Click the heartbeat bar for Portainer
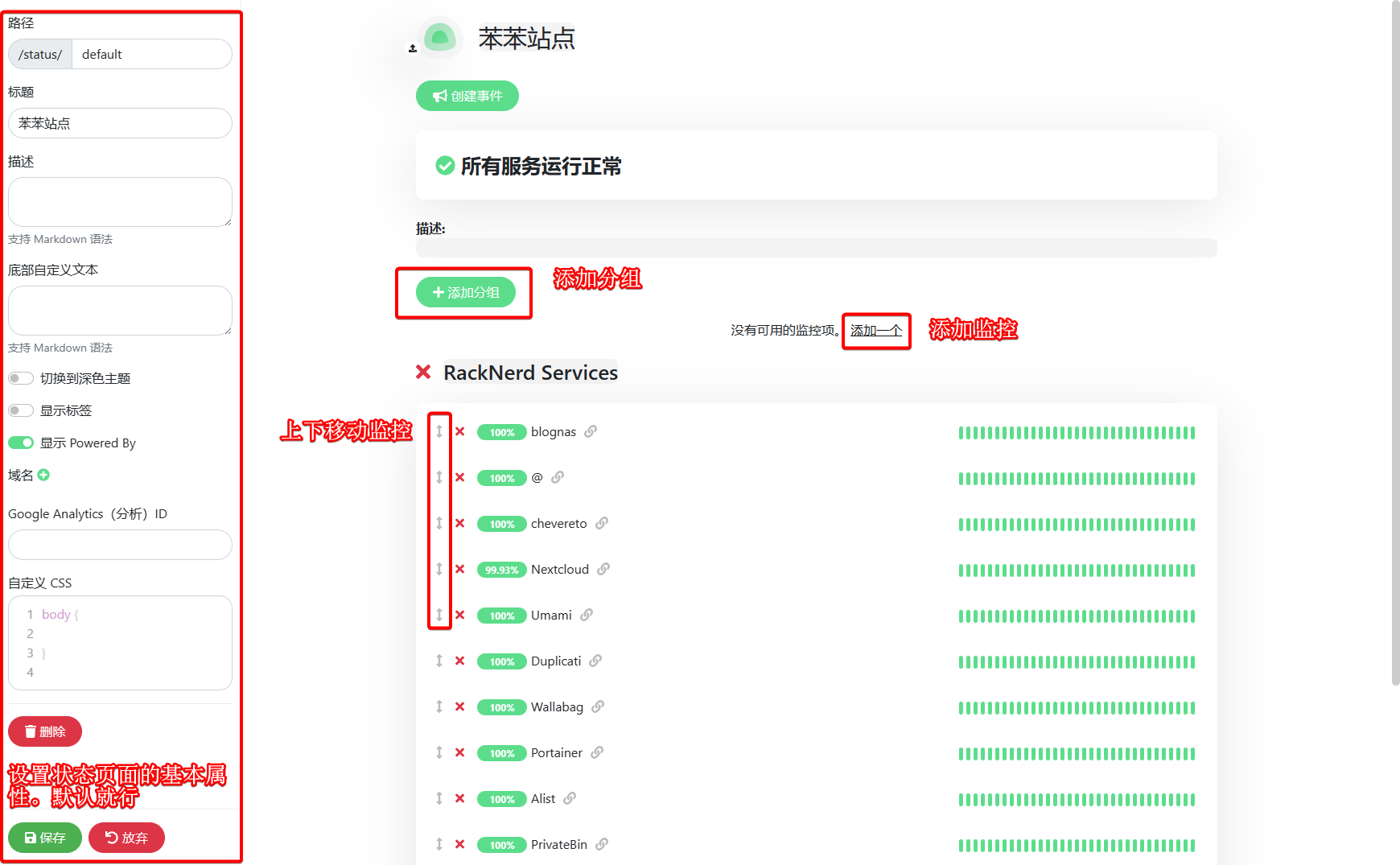The width and height of the screenshot is (1400, 865). (x=1077, y=754)
